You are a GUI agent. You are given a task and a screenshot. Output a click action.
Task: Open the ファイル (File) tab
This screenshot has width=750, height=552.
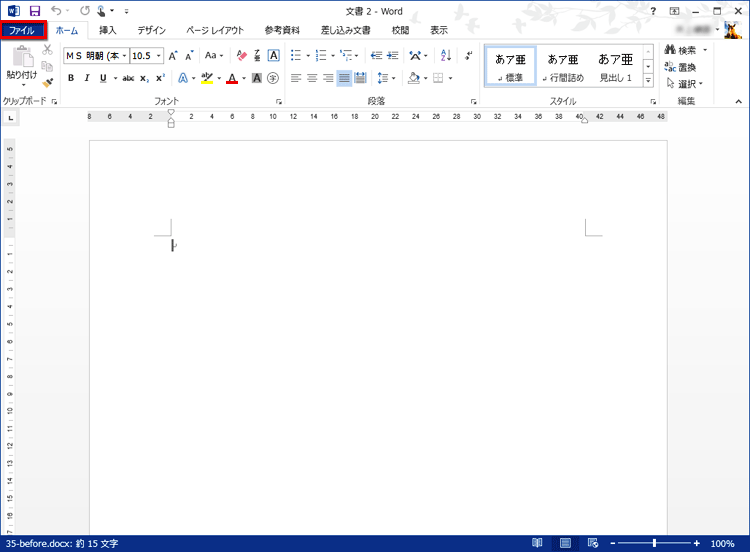[x=23, y=30]
